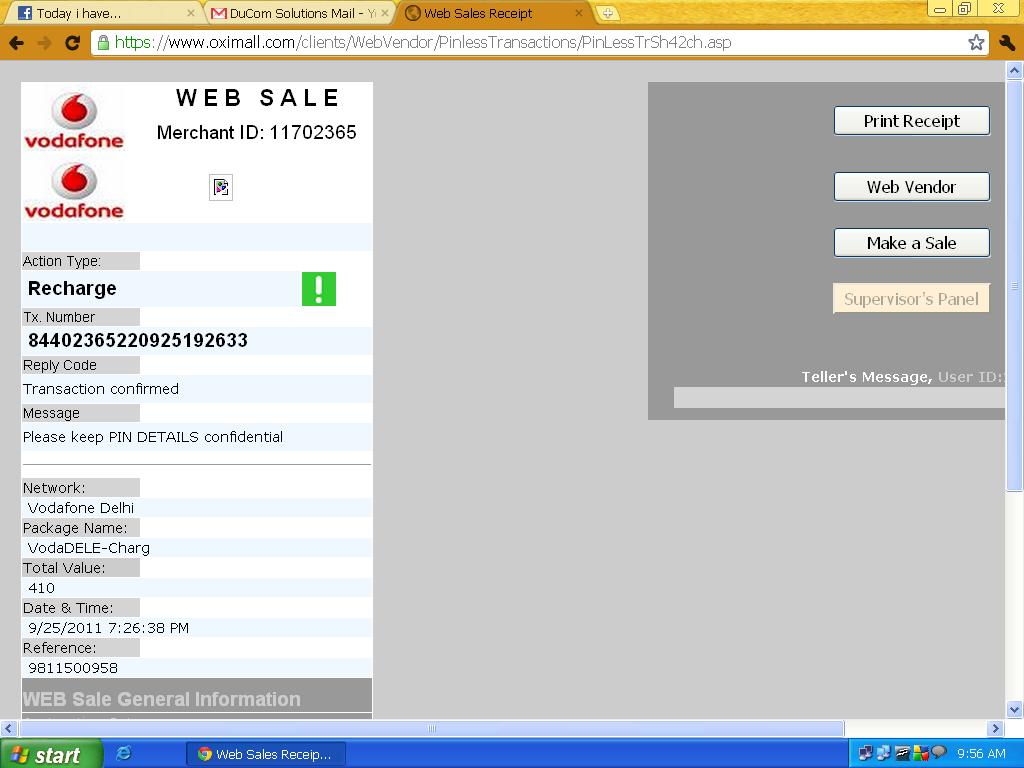The height and width of the screenshot is (768, 1024).
Task: Click the total value 410
Action: tap(42, 588)
